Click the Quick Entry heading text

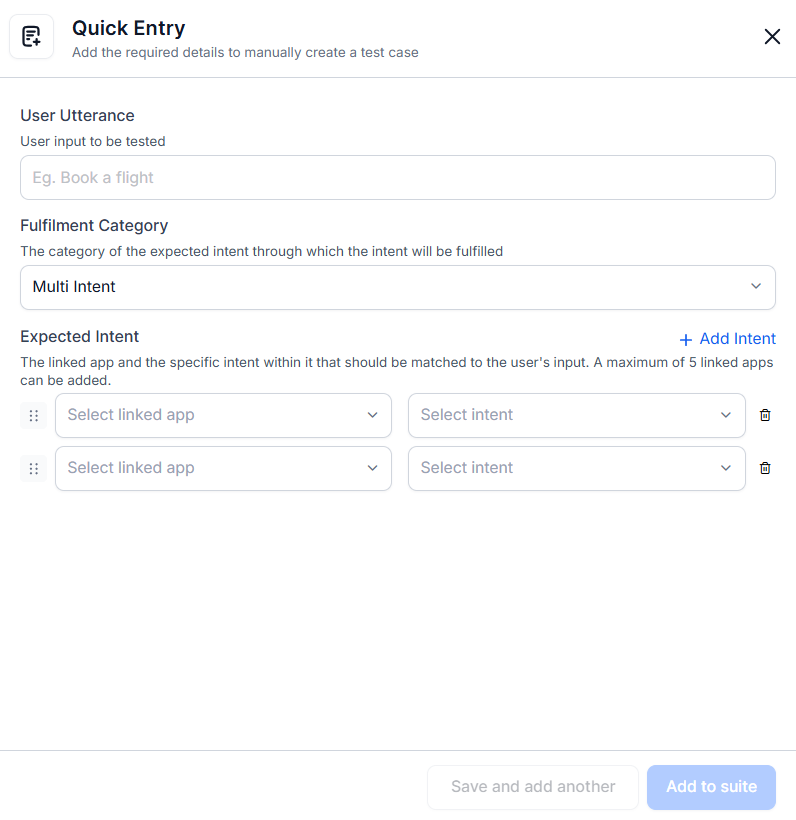point(128,29)
